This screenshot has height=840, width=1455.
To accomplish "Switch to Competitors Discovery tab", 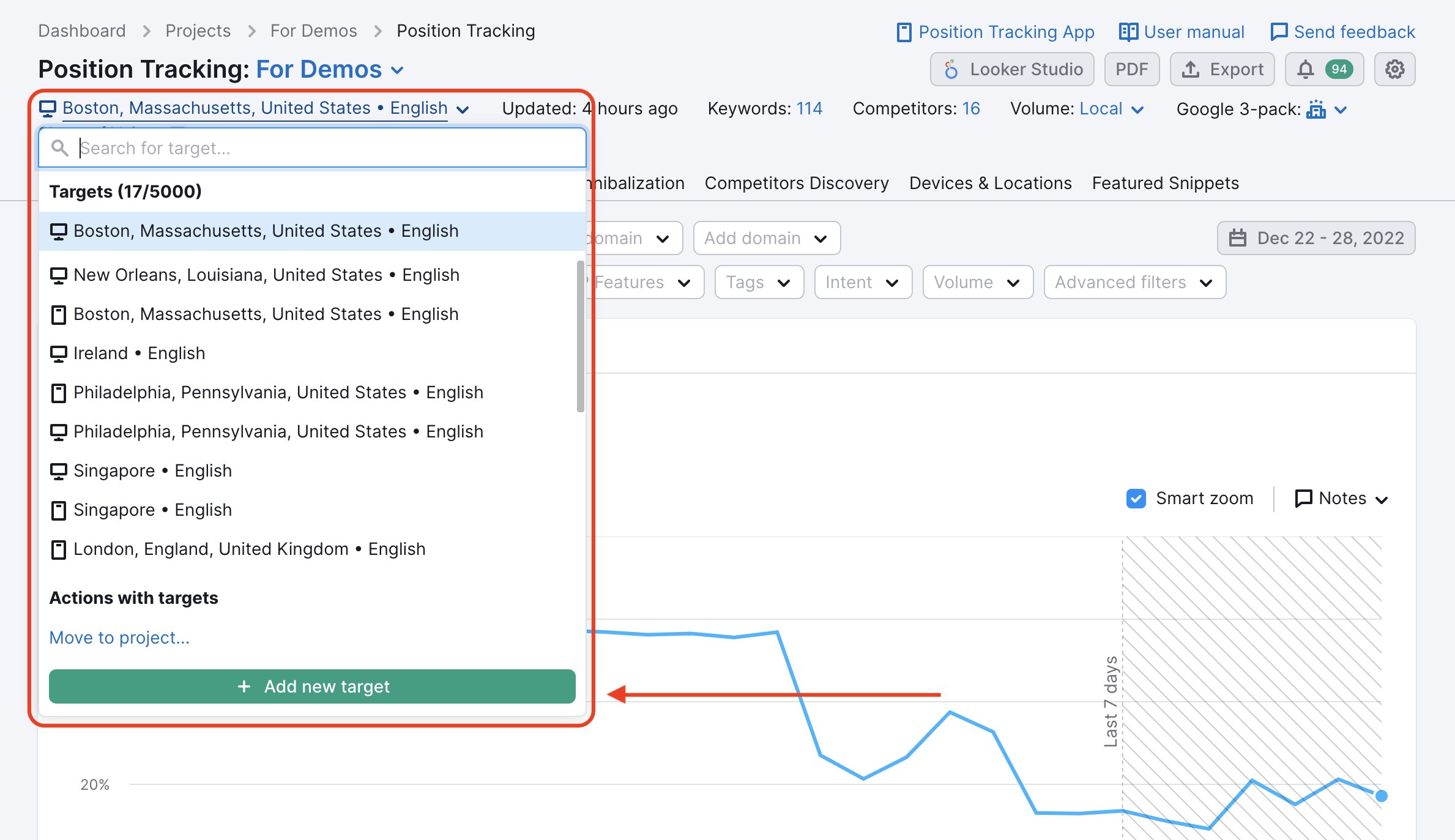I will click(797, 183).
